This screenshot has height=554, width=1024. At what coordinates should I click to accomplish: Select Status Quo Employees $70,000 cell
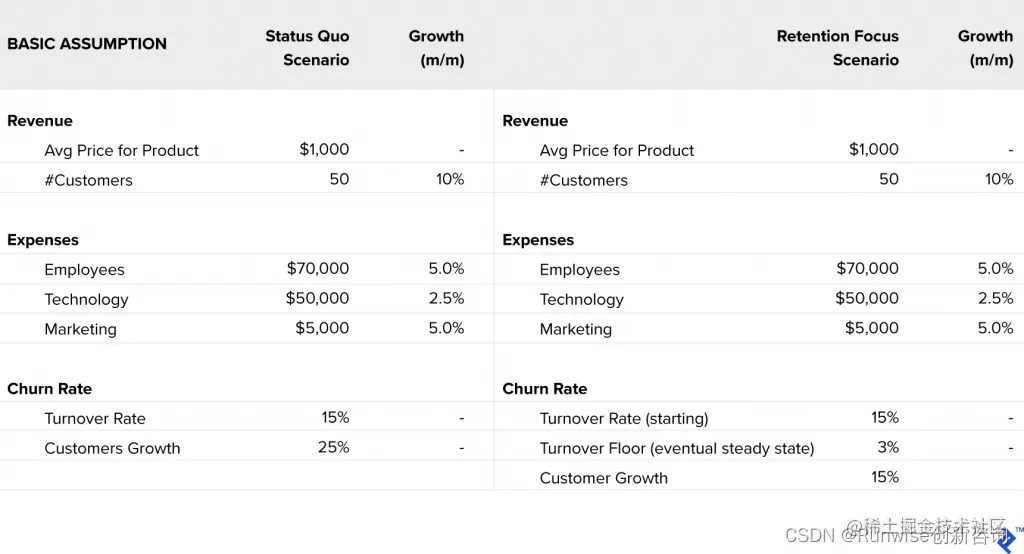point(318,269)
